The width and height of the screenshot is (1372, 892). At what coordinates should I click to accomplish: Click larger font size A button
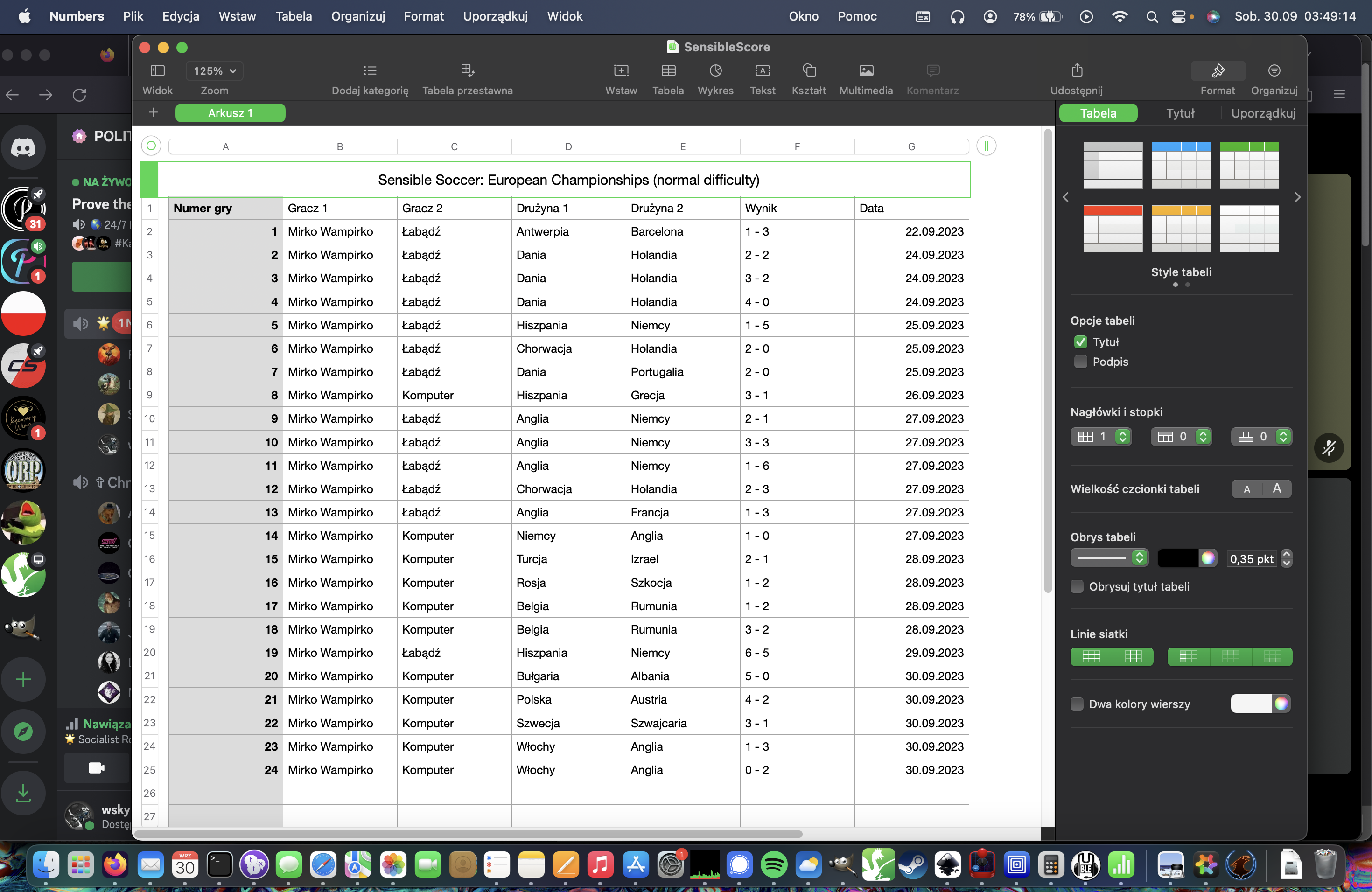point(1276,488)
